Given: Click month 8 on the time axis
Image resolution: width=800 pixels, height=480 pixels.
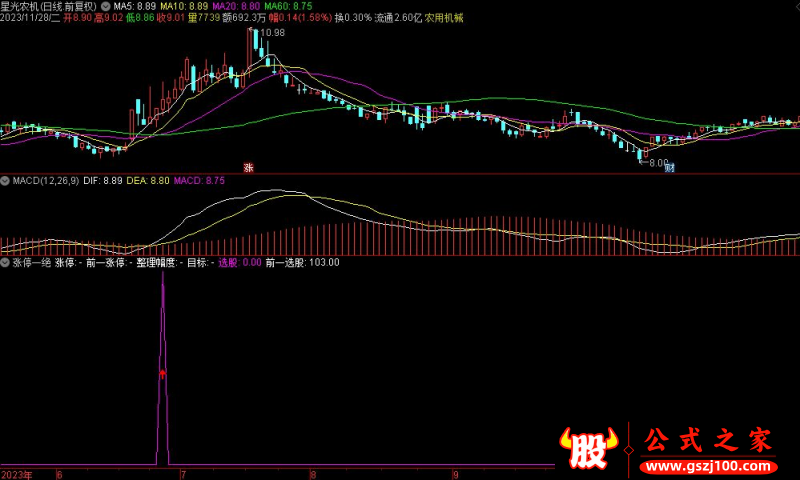Looking at the screenshot, I should [313, 474].
